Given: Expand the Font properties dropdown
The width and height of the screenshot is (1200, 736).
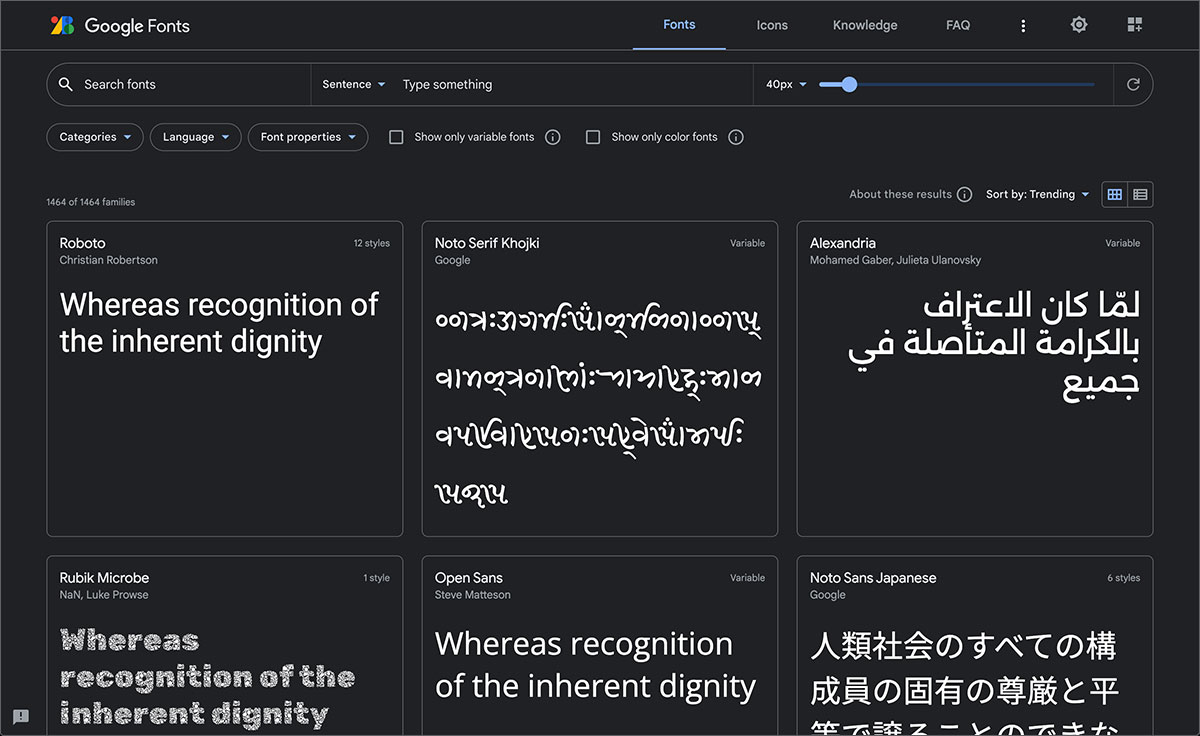Looking at the screenshot, I should click(308, 137).
